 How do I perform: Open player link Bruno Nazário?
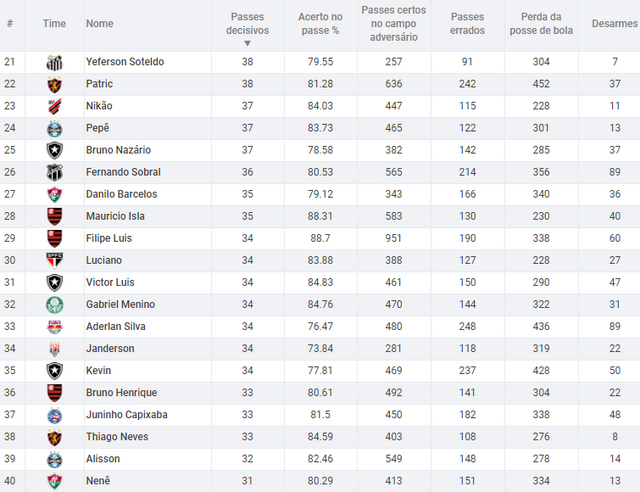tap(118, 150)
